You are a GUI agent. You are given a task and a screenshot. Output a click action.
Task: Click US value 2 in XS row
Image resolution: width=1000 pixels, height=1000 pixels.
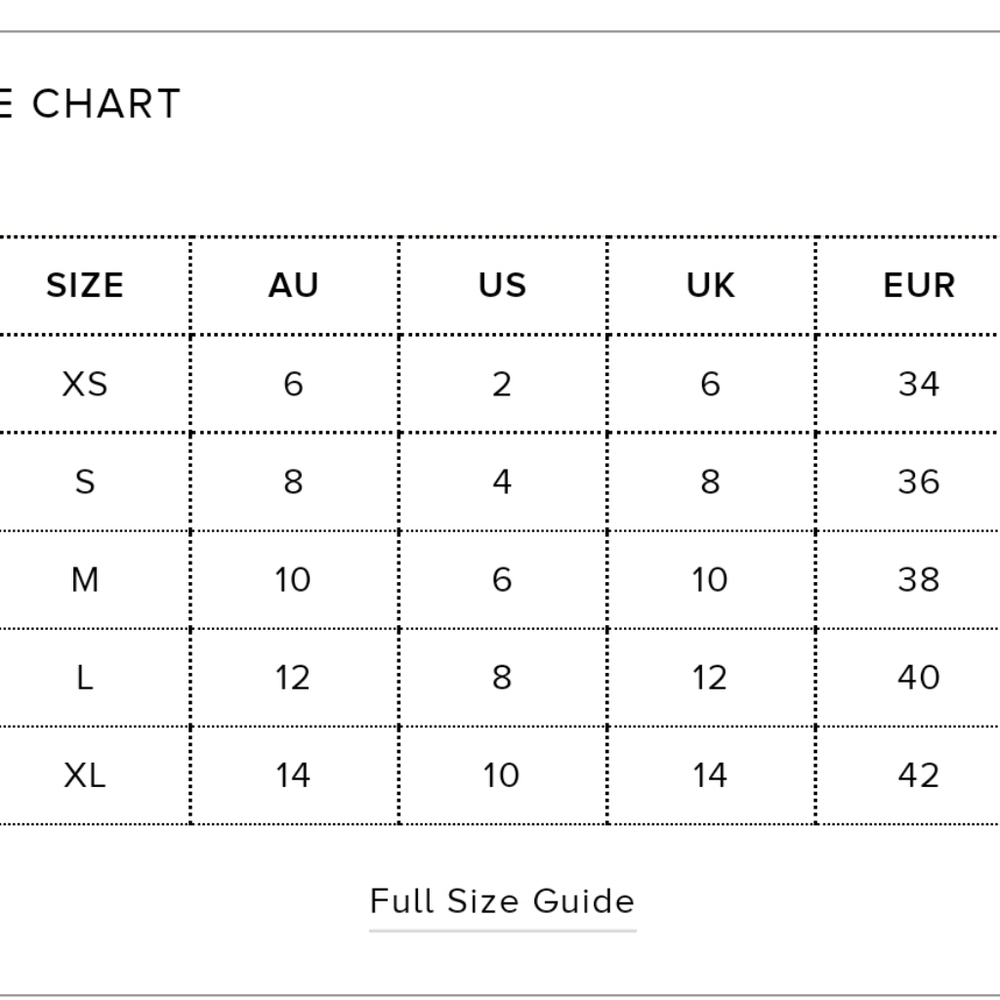(x=502, y=384)
